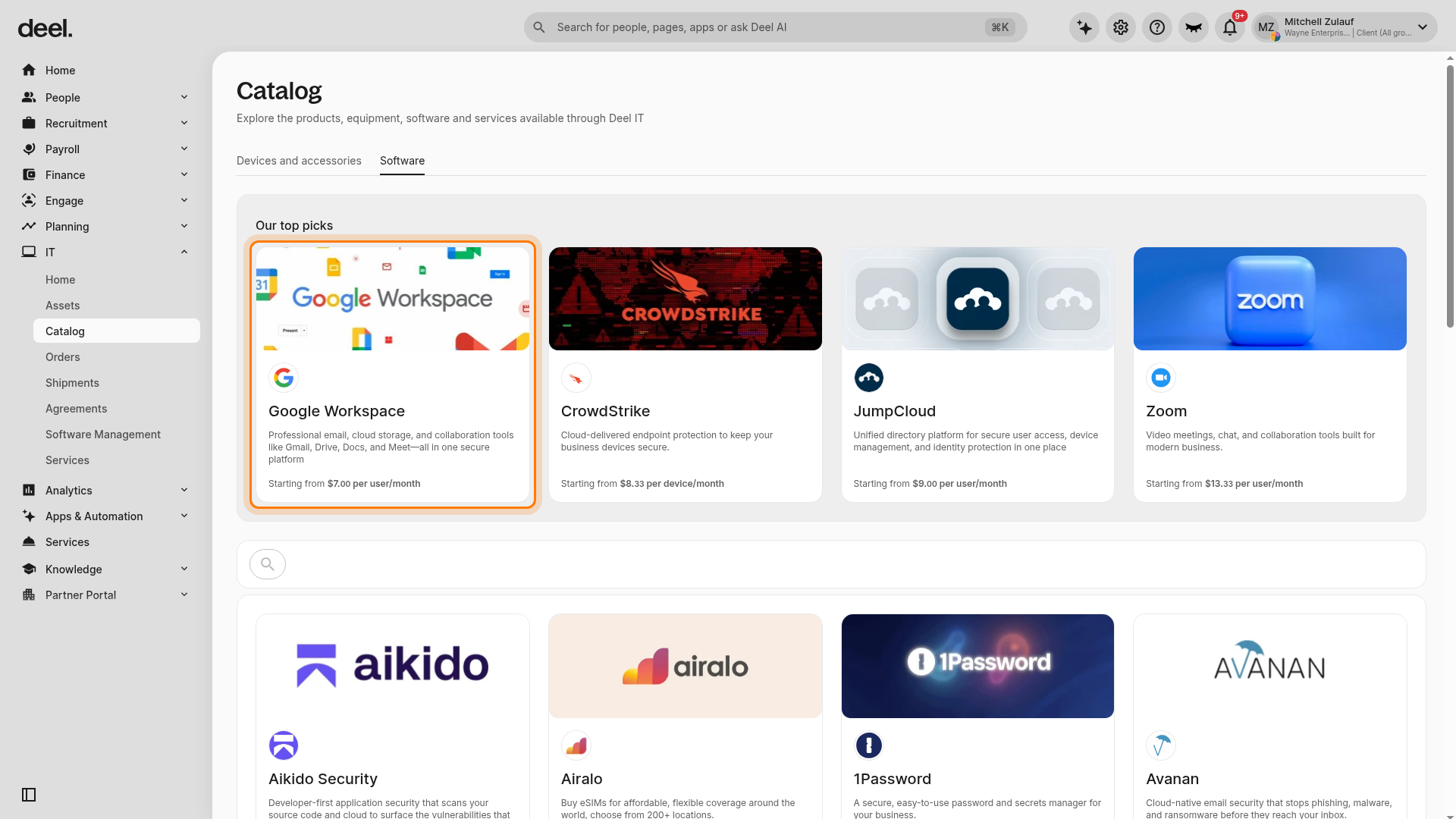Click the Recruitment briefcase icon
The width and height of the screenshot is (1456, 819).
29,123
